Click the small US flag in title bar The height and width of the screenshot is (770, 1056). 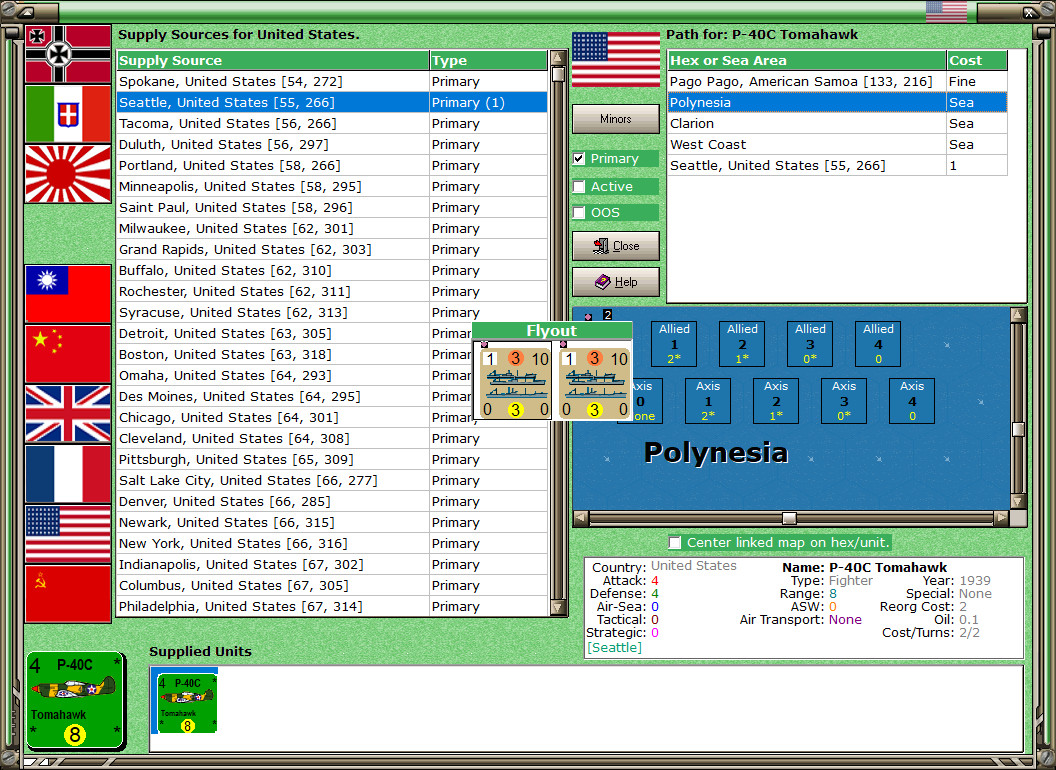pyautogui.click(x=946, y=11)
